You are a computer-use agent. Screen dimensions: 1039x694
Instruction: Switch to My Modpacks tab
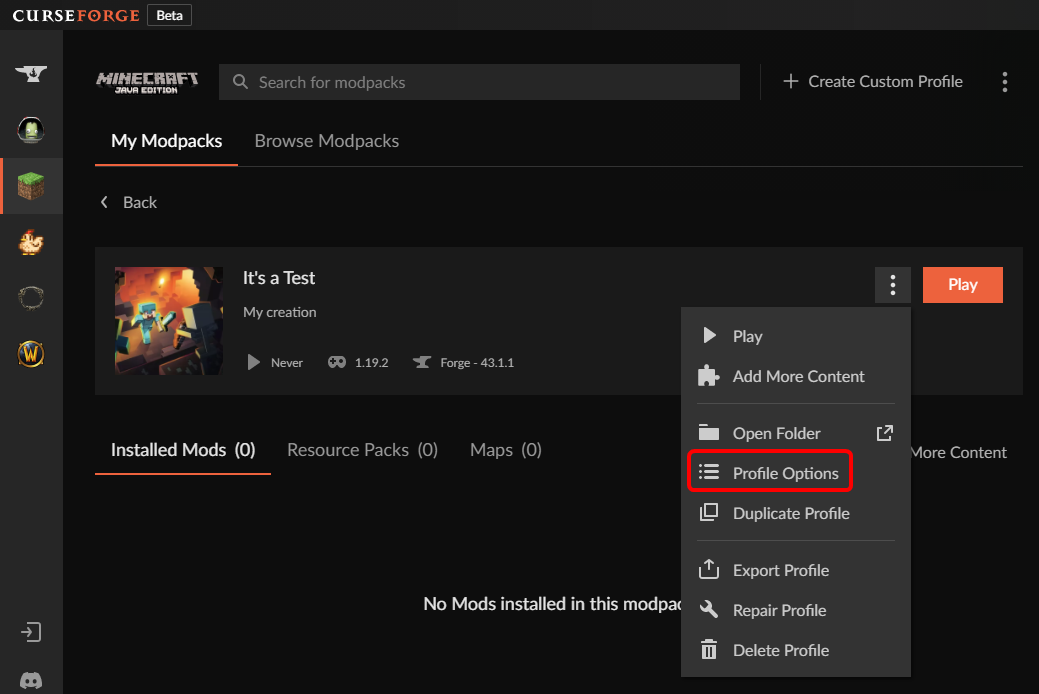point(166,141)
